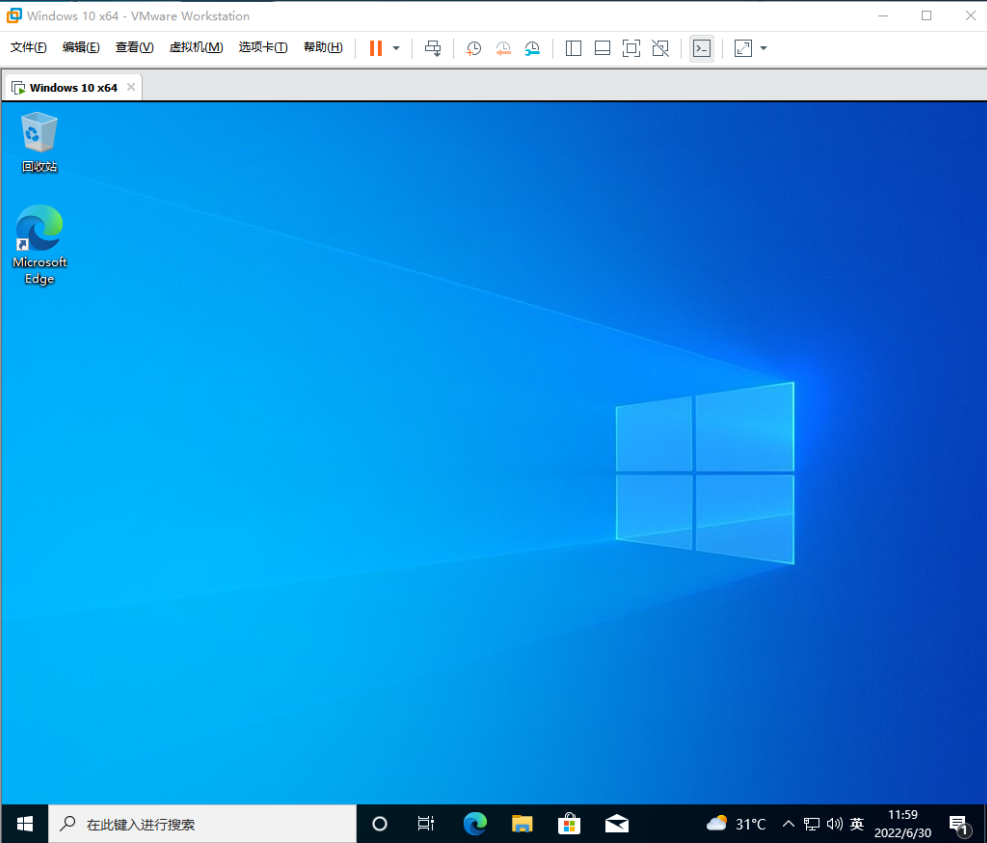The height and width of the screenshot is (843, 987).
Task: Minimize the VMware Workstation window
Action: click(883, 15)
